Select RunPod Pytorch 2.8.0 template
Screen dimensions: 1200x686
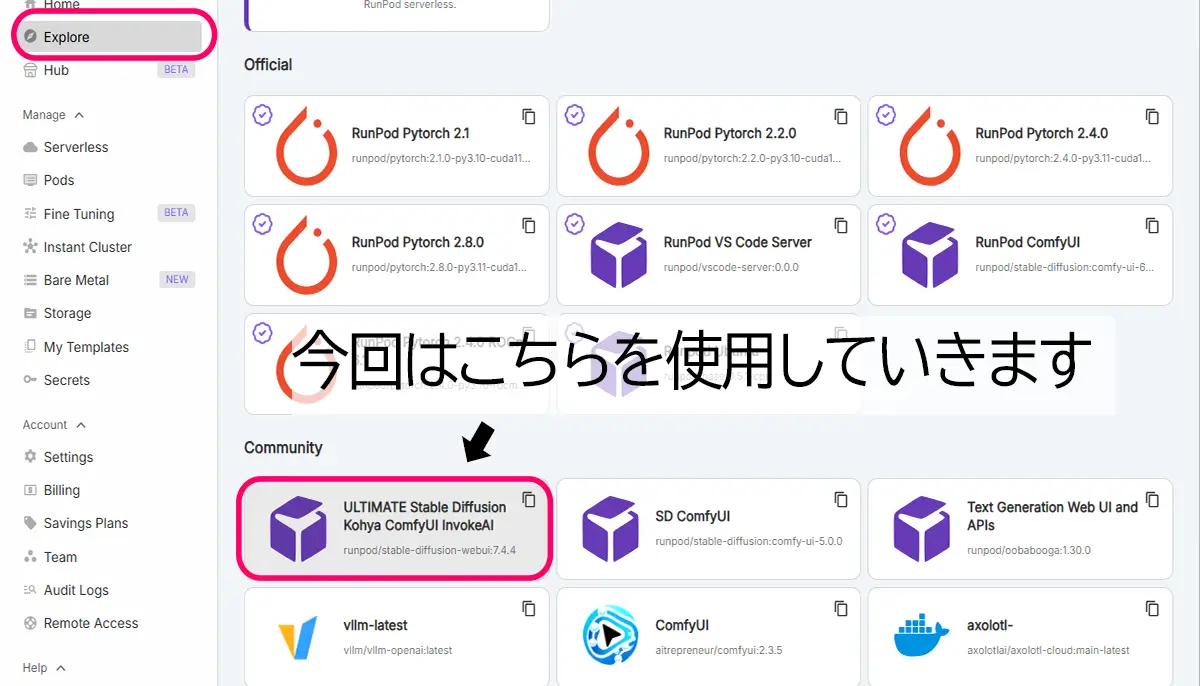396,255
